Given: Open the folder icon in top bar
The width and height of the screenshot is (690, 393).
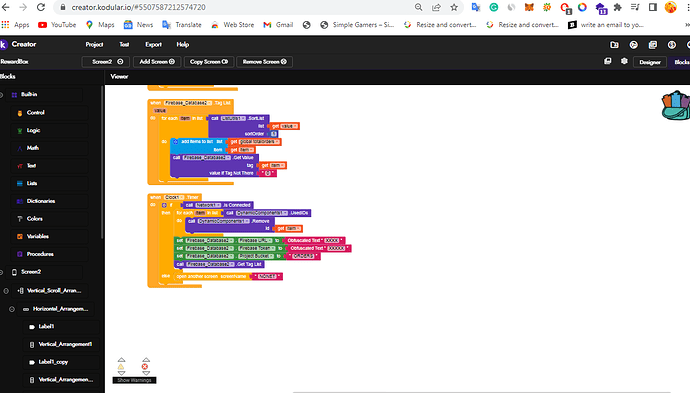Looking at the screenshot, I should (x=614, y=45).
